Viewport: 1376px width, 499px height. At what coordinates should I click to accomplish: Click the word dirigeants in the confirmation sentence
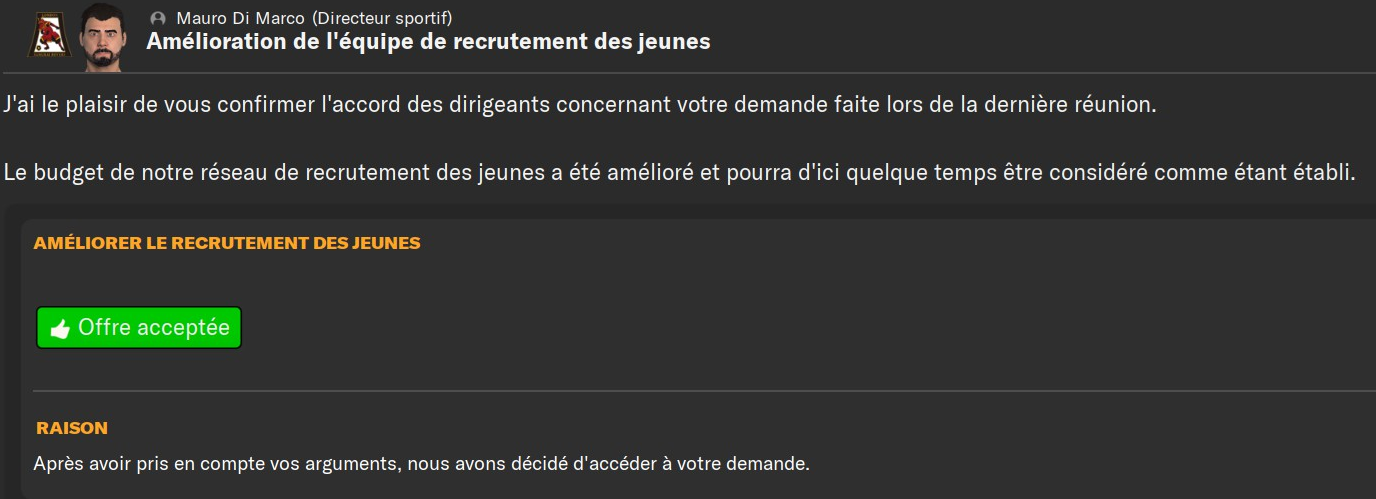point(584,106)
